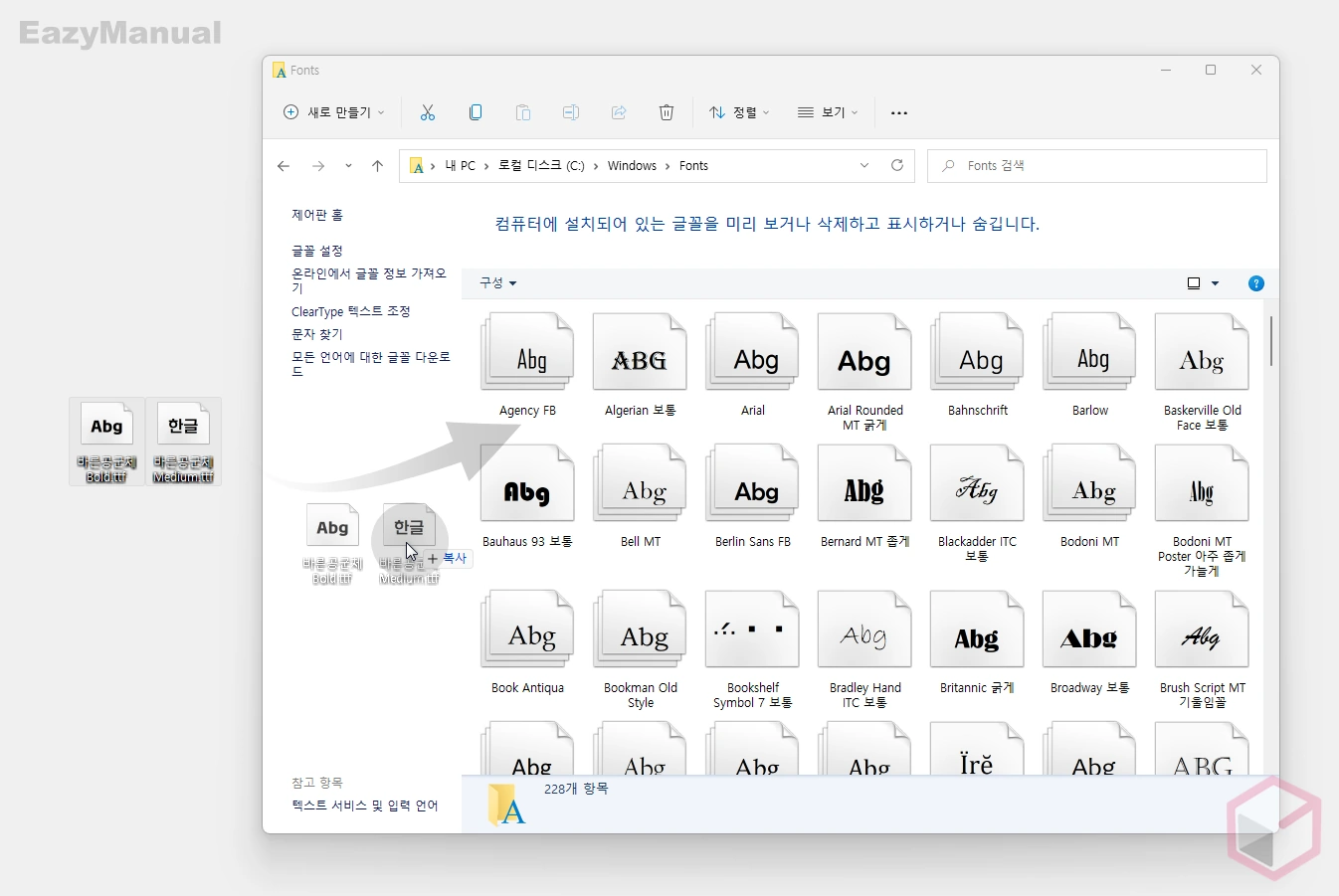Screen dimensions: 1339x896
Task: Click the Cut scissors icon in toolbar
Action: pyautogui.click(x=428, y=112)
